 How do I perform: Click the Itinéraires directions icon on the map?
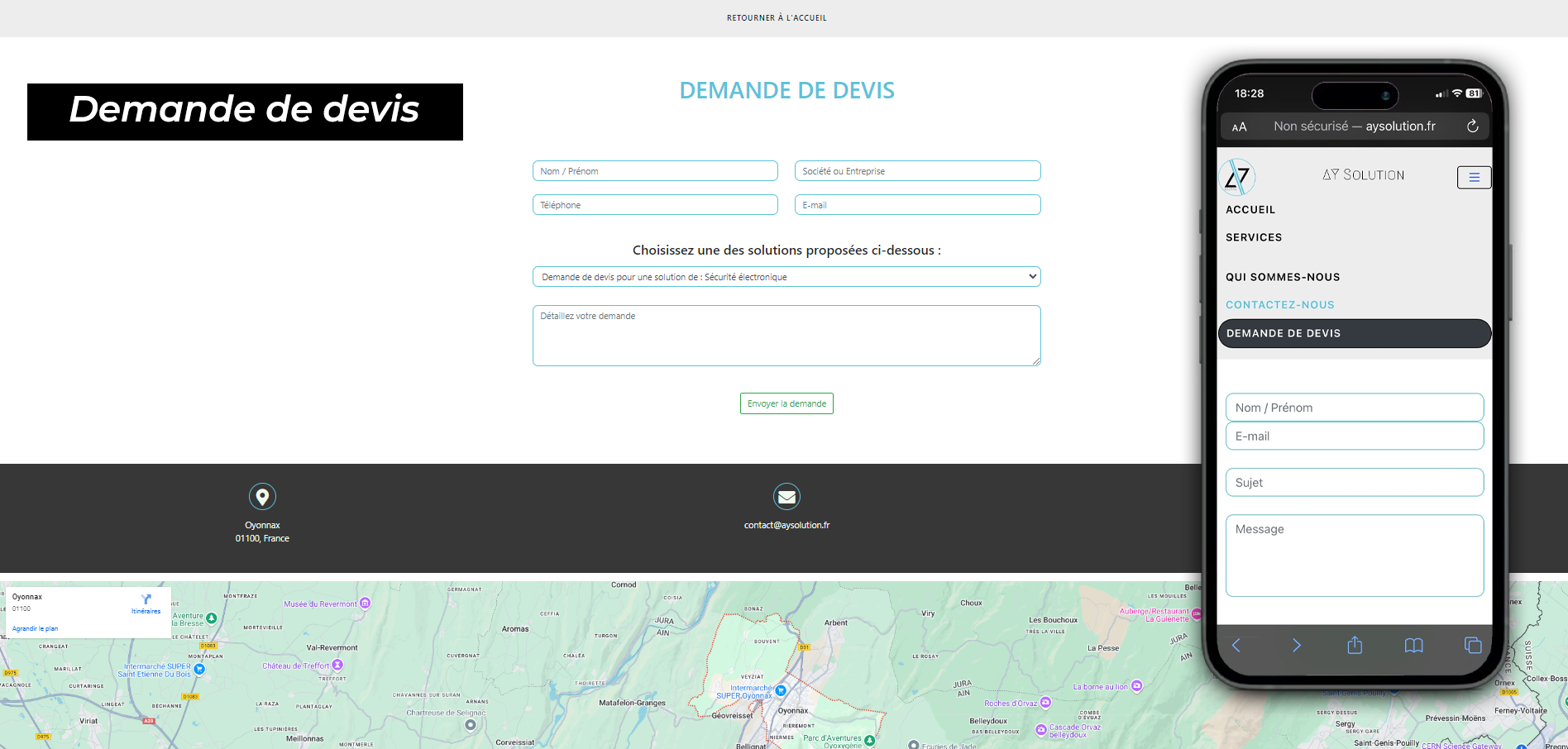(x=146, y=601)
